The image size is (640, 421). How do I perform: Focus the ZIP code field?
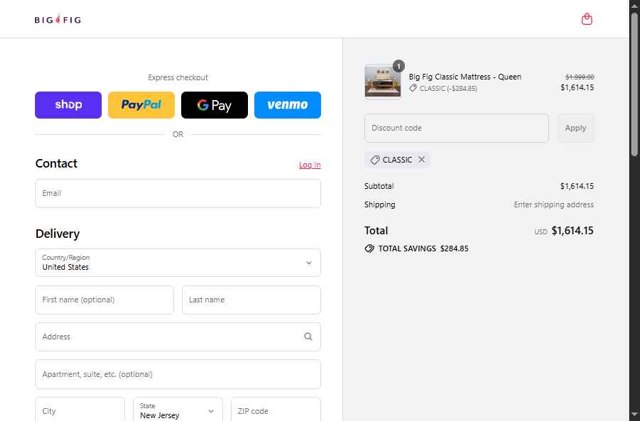276,411
